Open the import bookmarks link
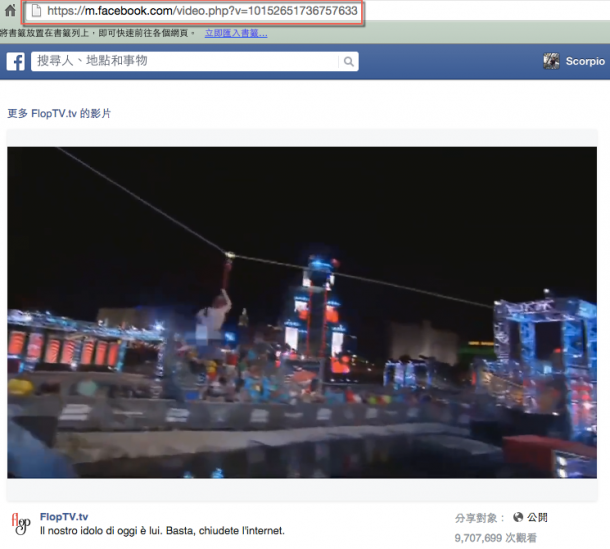This screenshot has width=610, height=549. pos(236,33)
